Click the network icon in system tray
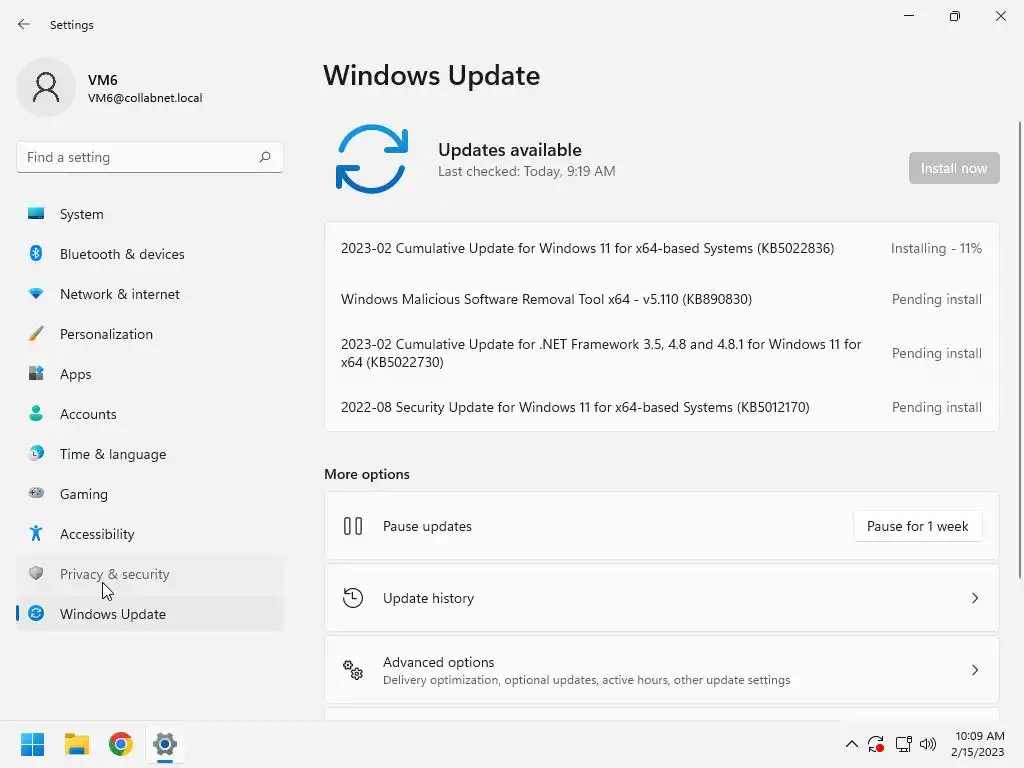The width and height of the screenshot is (1024, 768). (903, 744)
